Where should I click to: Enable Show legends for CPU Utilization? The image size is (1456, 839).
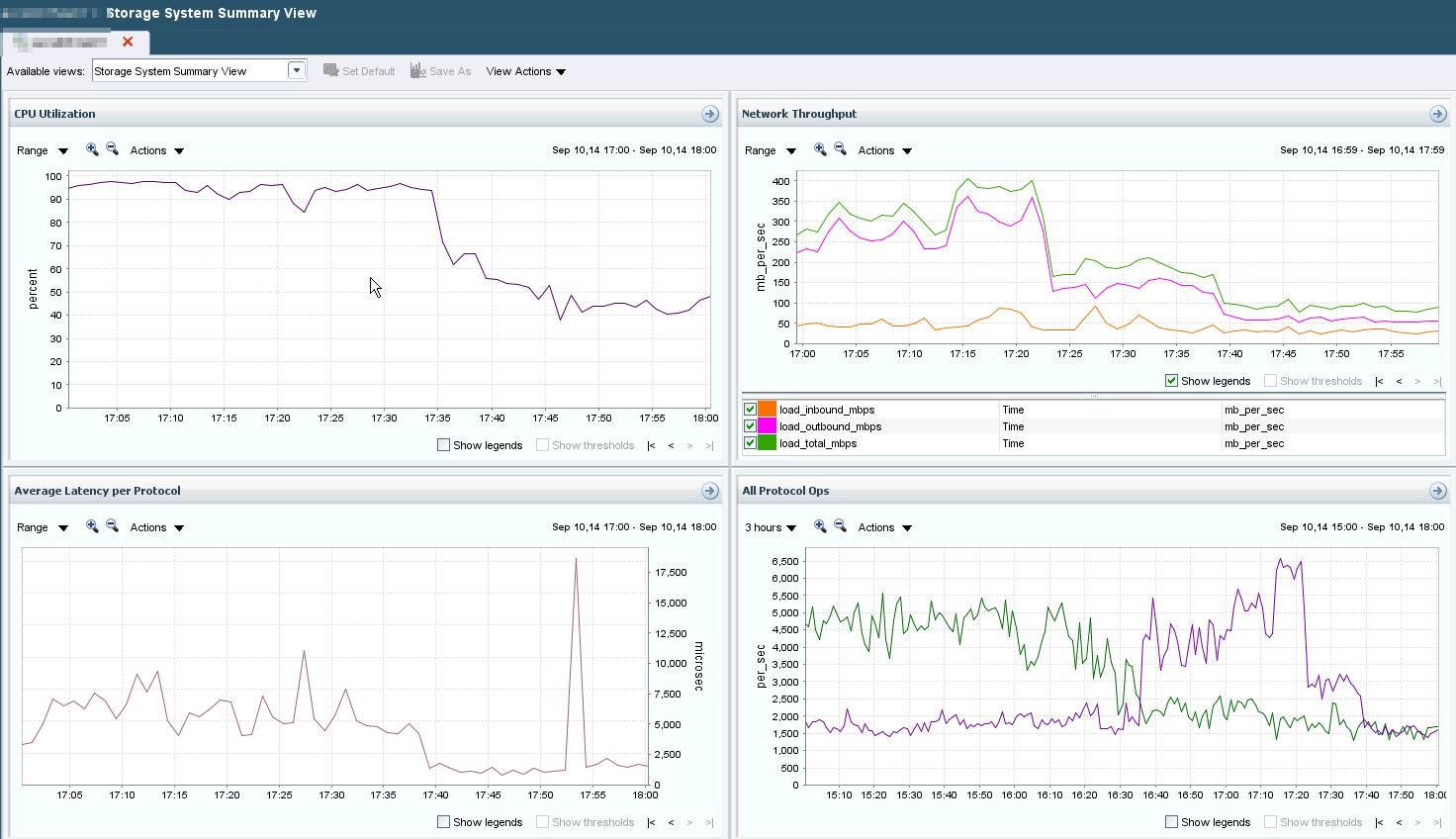click(x=444, y=445)
